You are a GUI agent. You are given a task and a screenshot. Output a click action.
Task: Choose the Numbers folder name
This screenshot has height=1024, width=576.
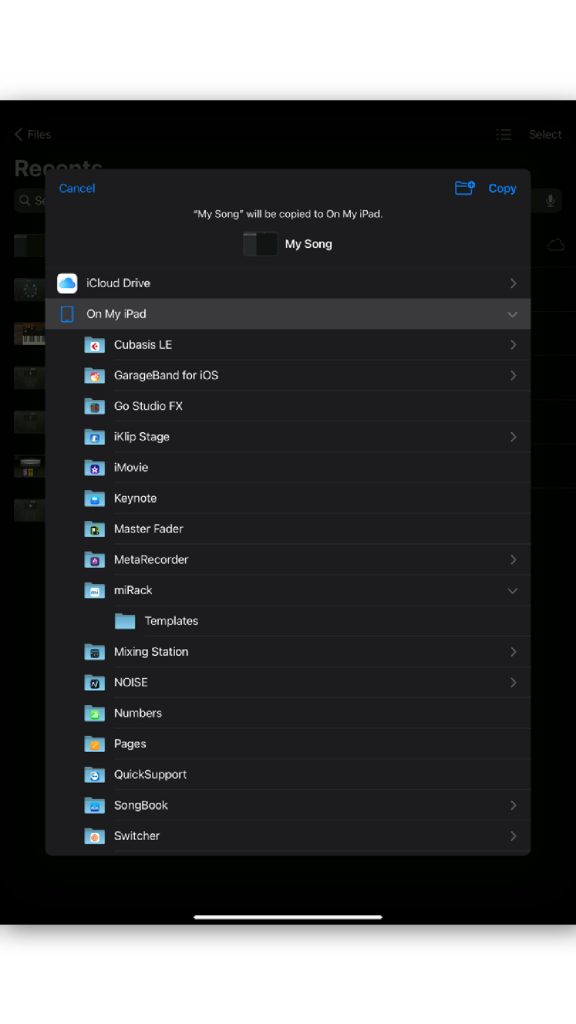(138, 713)
